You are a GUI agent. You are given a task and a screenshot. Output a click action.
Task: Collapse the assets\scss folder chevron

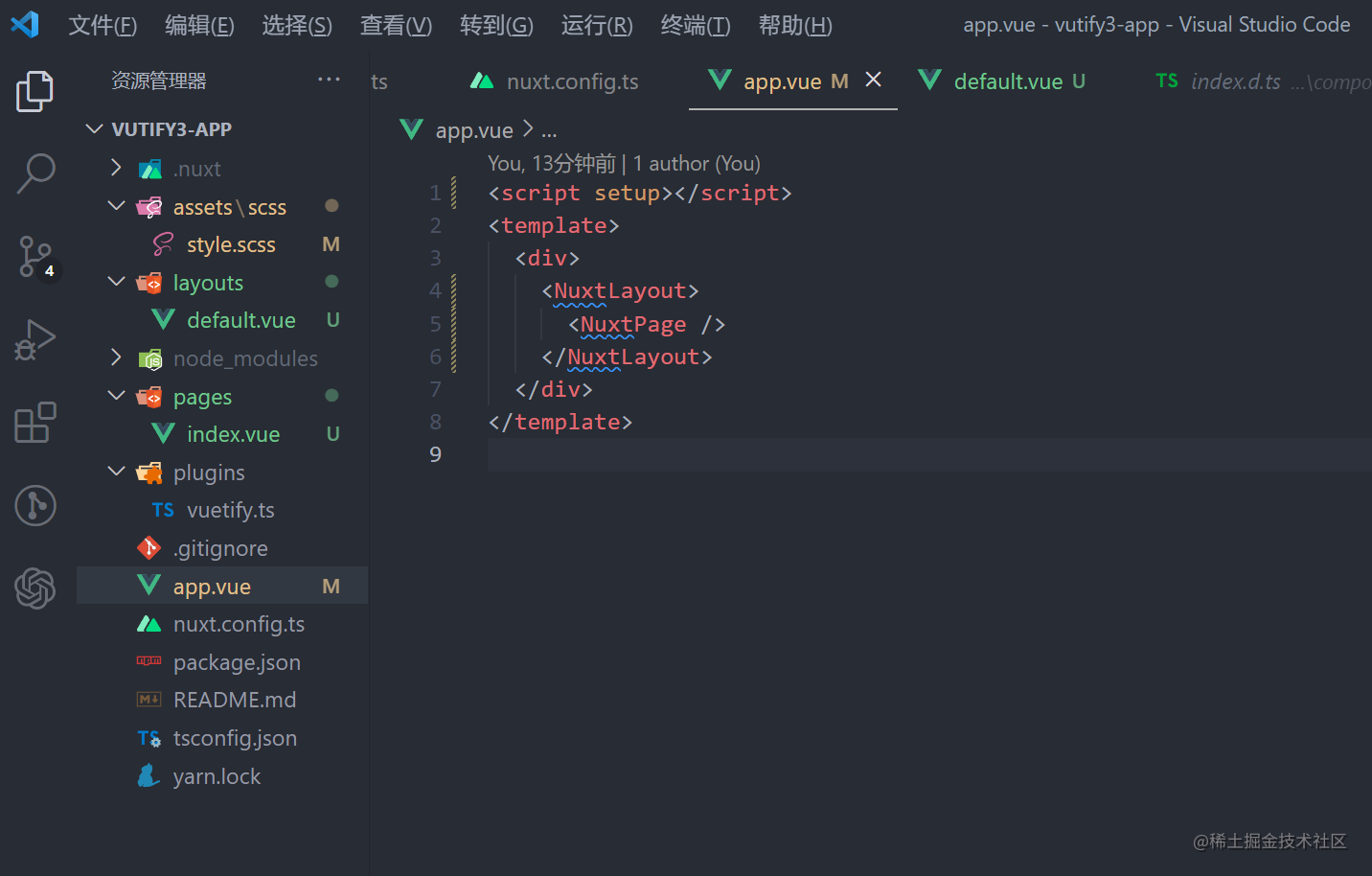coord(116,206)
